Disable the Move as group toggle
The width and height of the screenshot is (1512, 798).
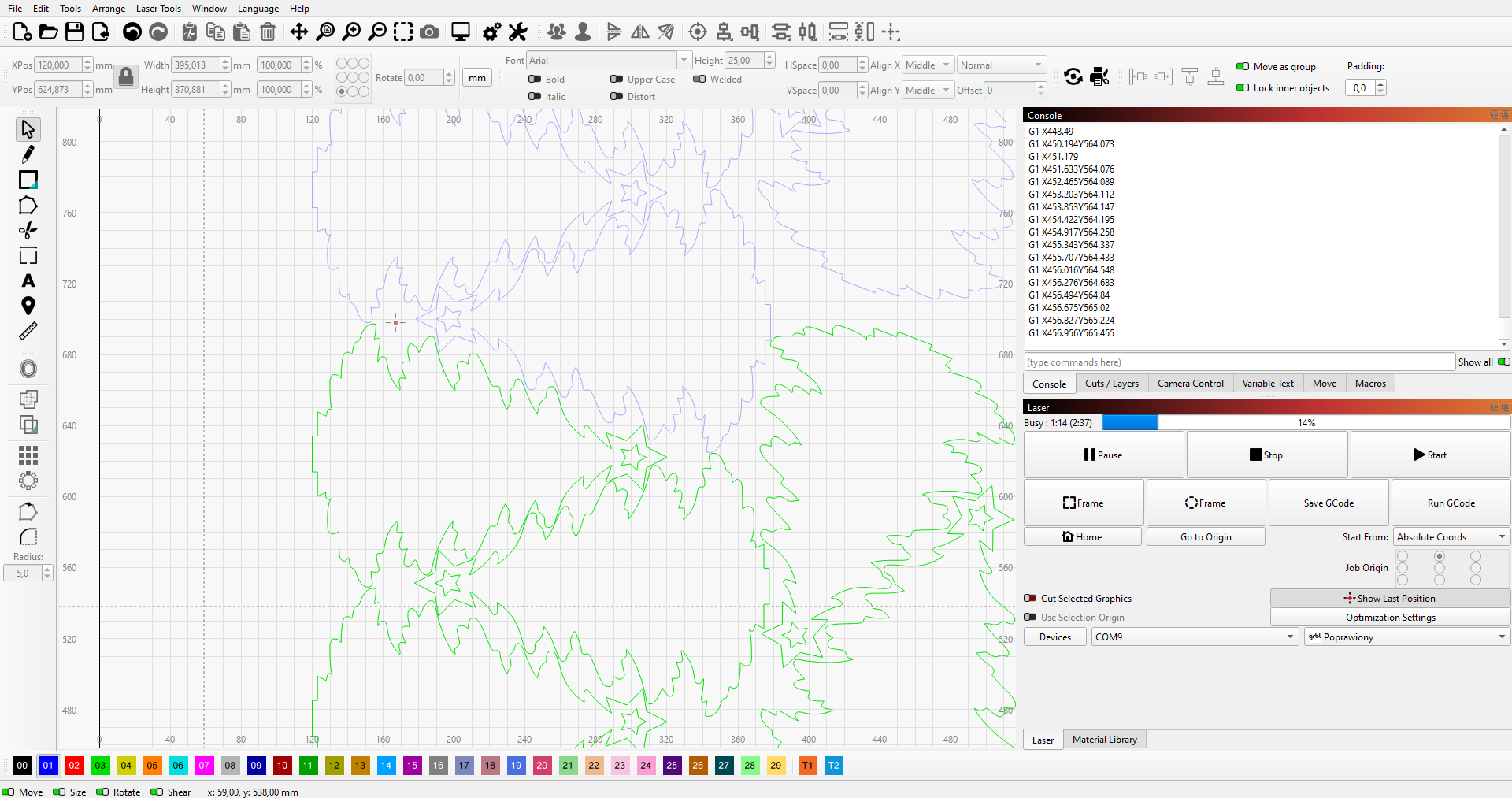(x=1243, y=67)
